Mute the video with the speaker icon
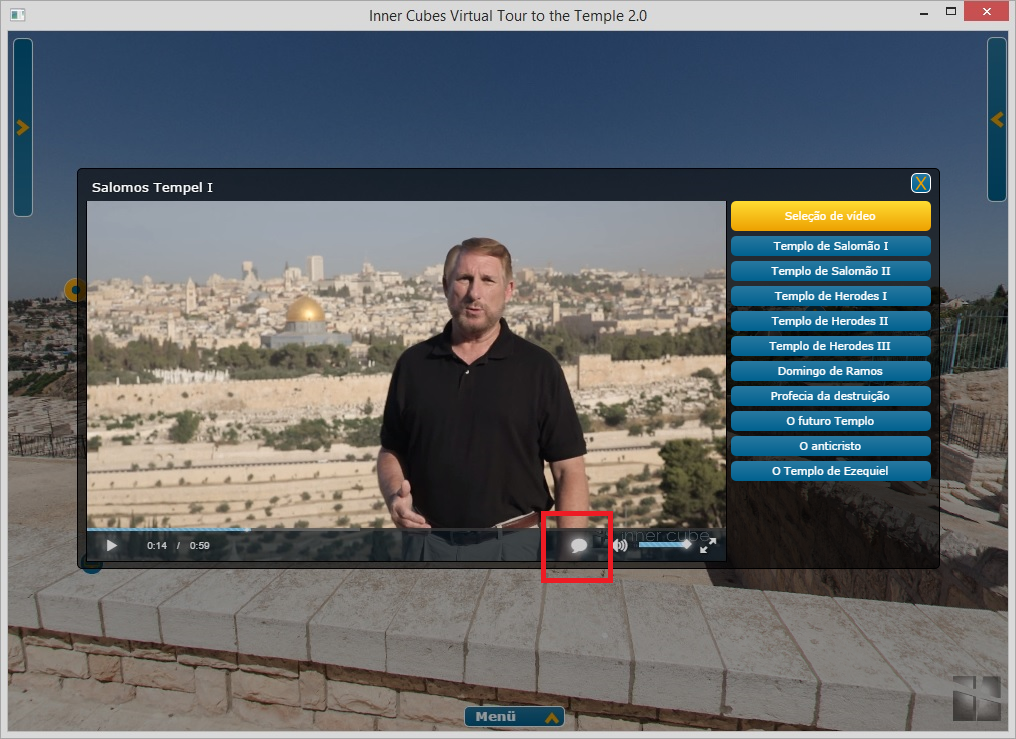This screenshot has height=739, width=1016. point(620,545)
